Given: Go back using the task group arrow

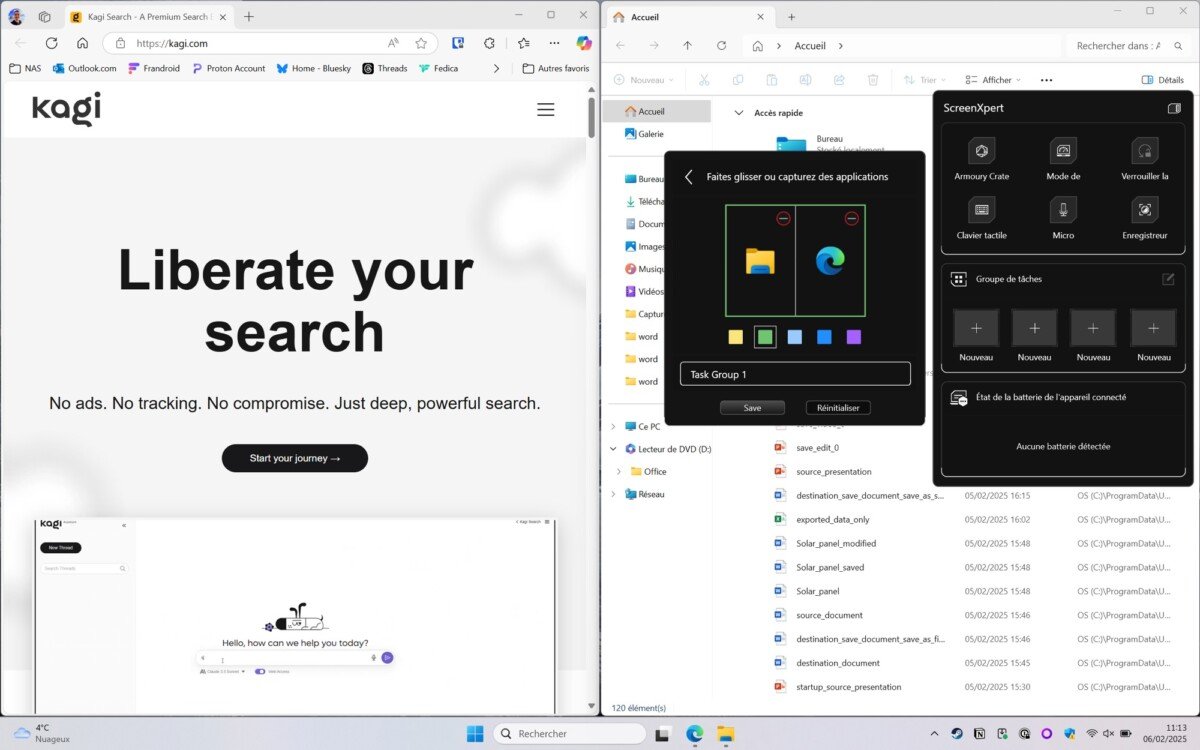Looking at the screenshot, I should coord(688,177).
